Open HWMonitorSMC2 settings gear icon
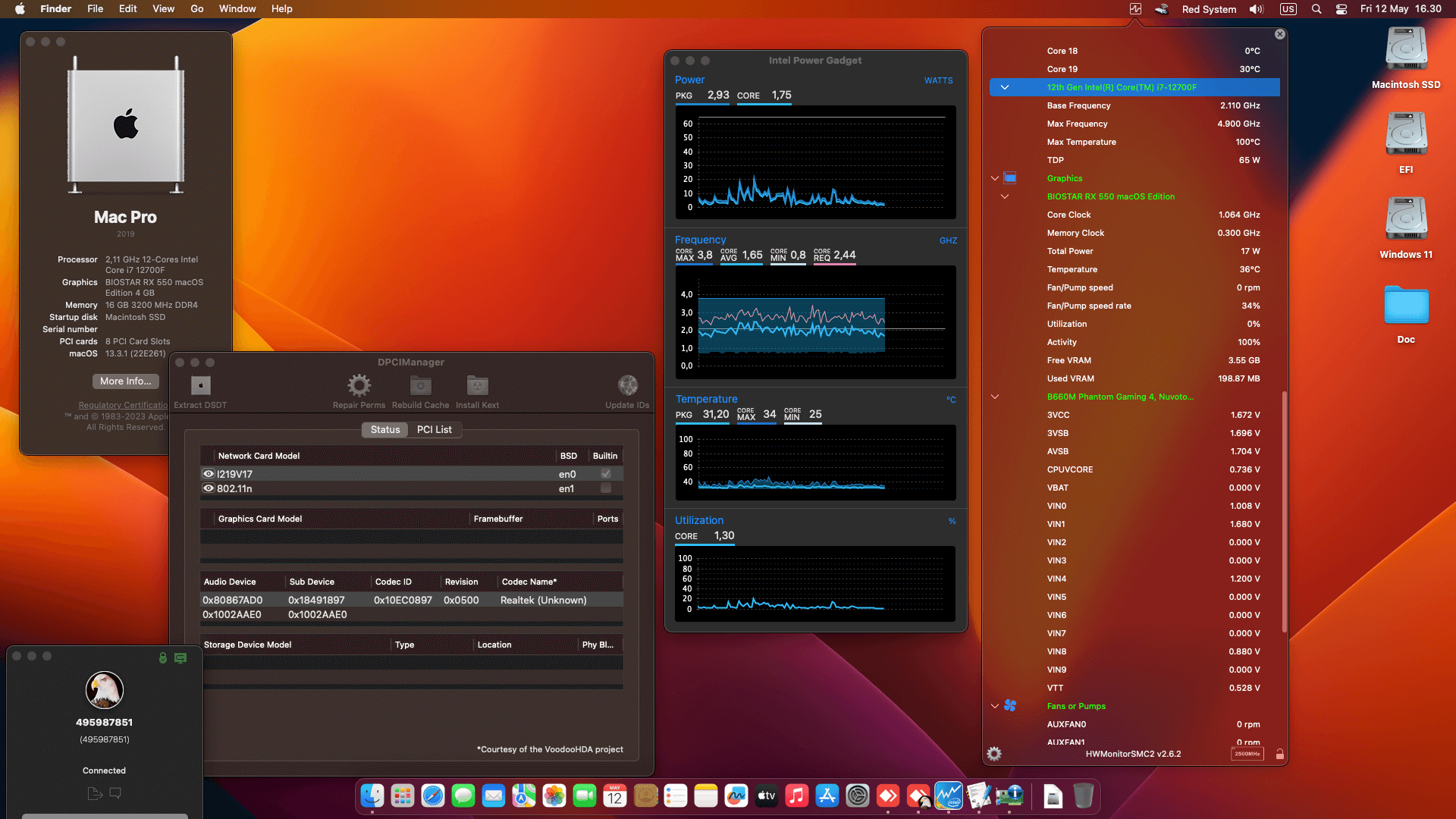Viewport: 1456px width, 819px height. point(994,754)
